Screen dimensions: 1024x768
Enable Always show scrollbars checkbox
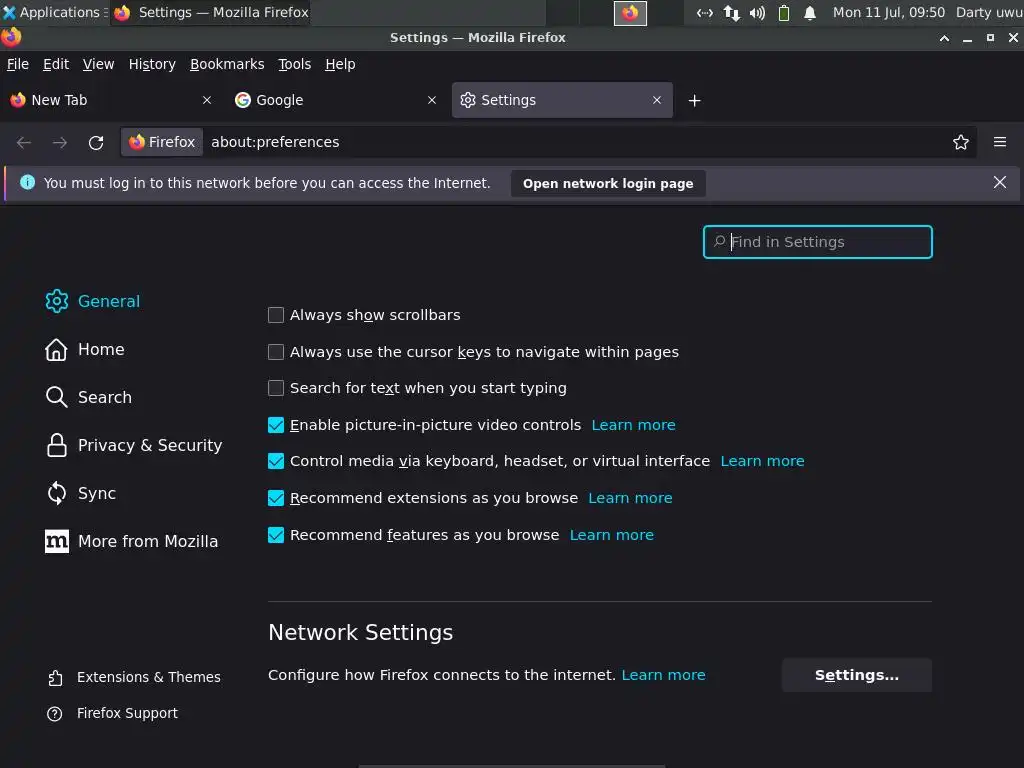[276, 315]
